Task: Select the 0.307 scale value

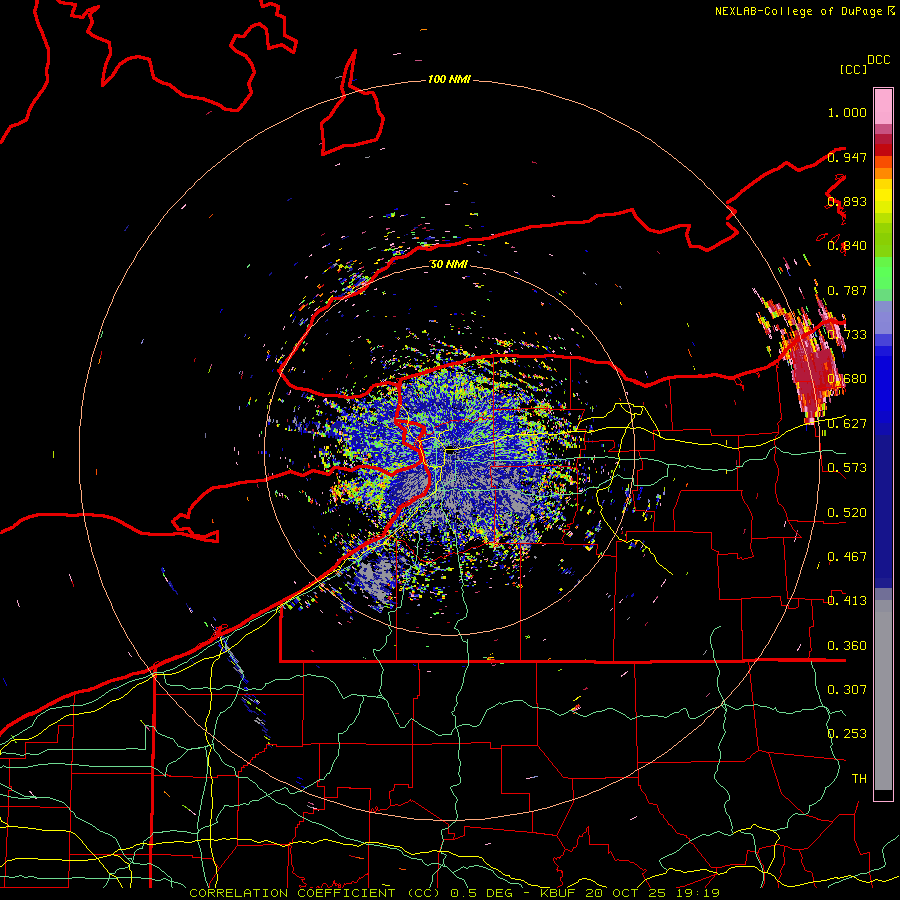Action: point(847,690)
